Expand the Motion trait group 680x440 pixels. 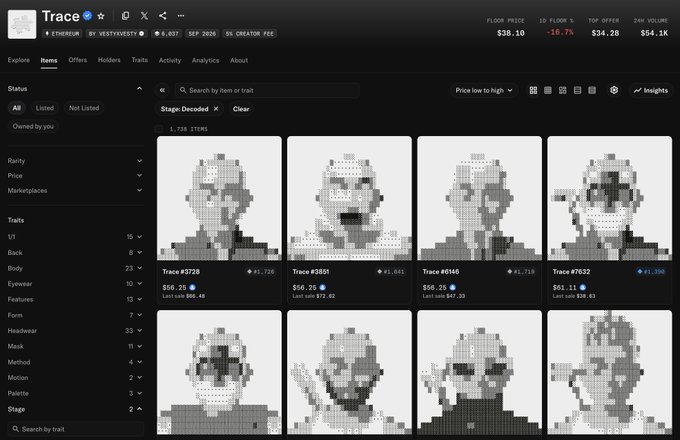point(75,378)
